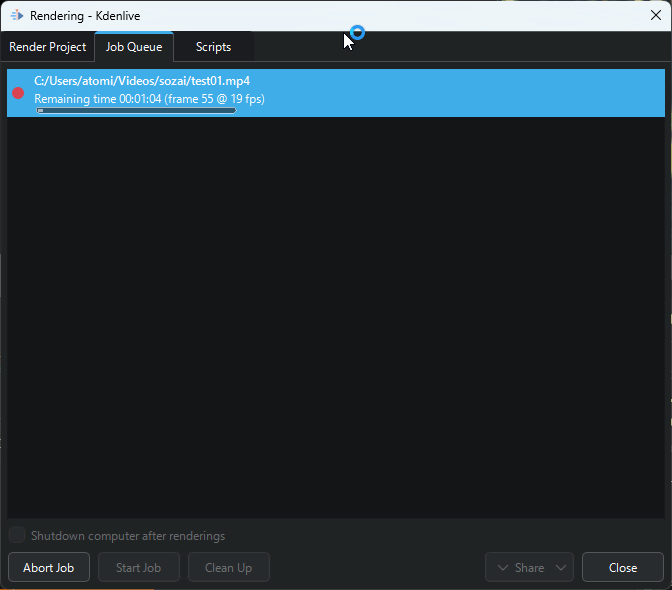672x590 pixels.
Task: Click the share icon on Share button
Action: (502, 568)
